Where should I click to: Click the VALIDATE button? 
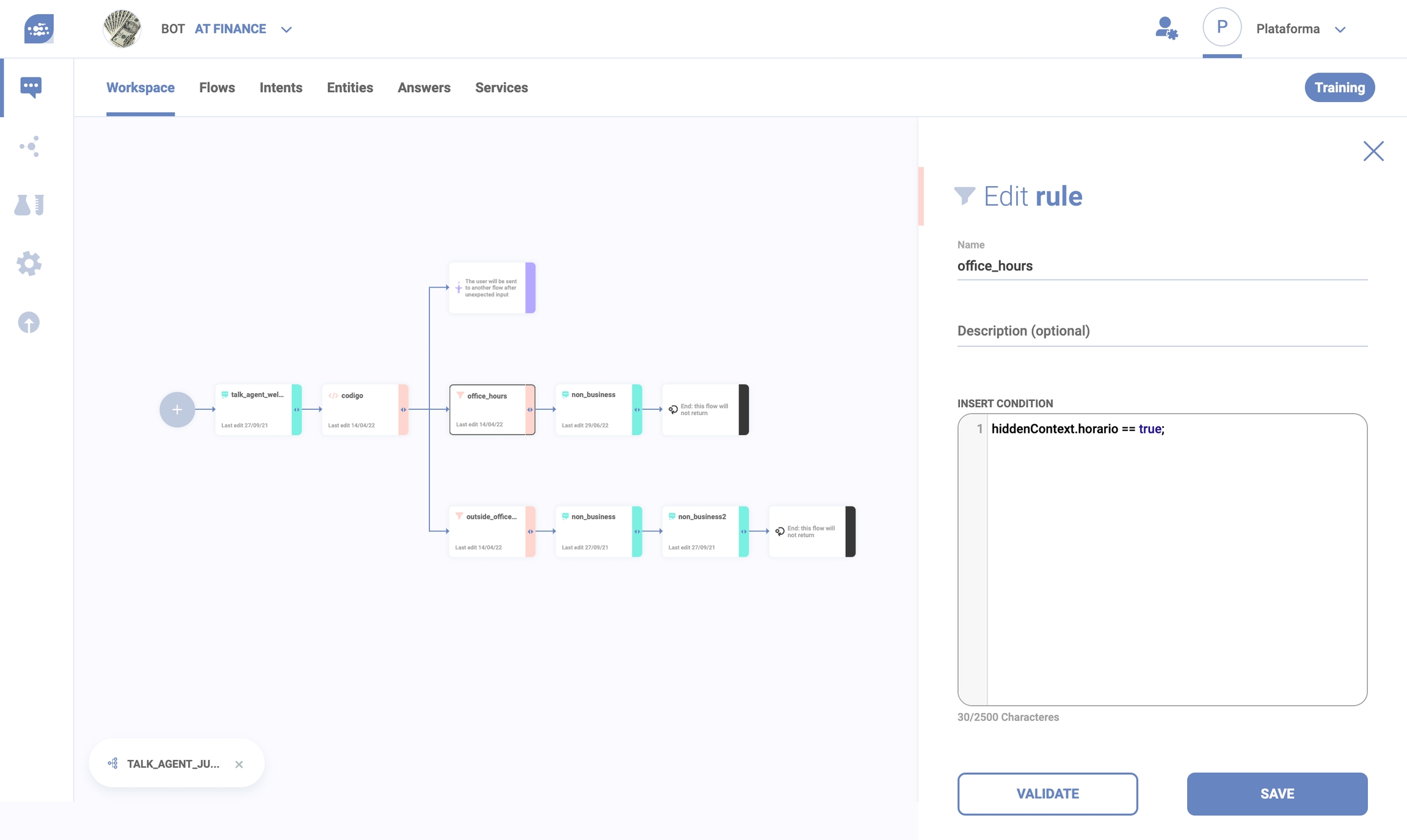(1047, 794)
